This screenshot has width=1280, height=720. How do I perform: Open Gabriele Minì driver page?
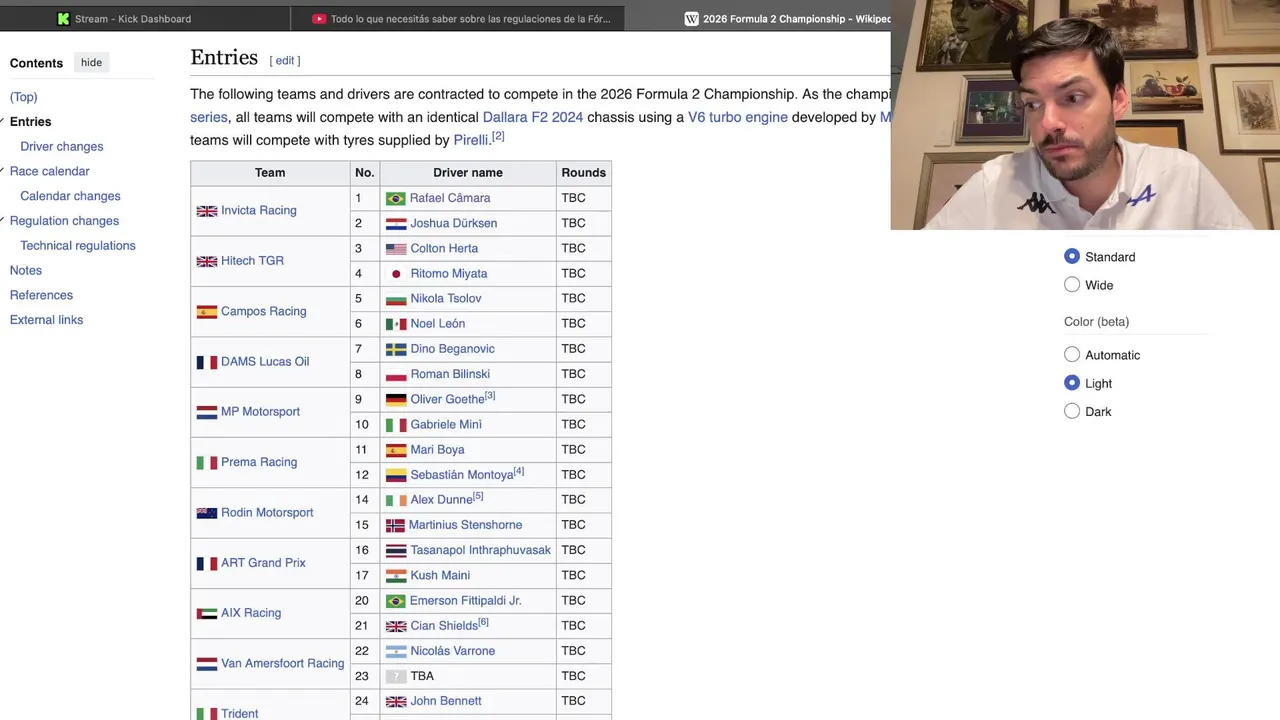tap(445, 424)
